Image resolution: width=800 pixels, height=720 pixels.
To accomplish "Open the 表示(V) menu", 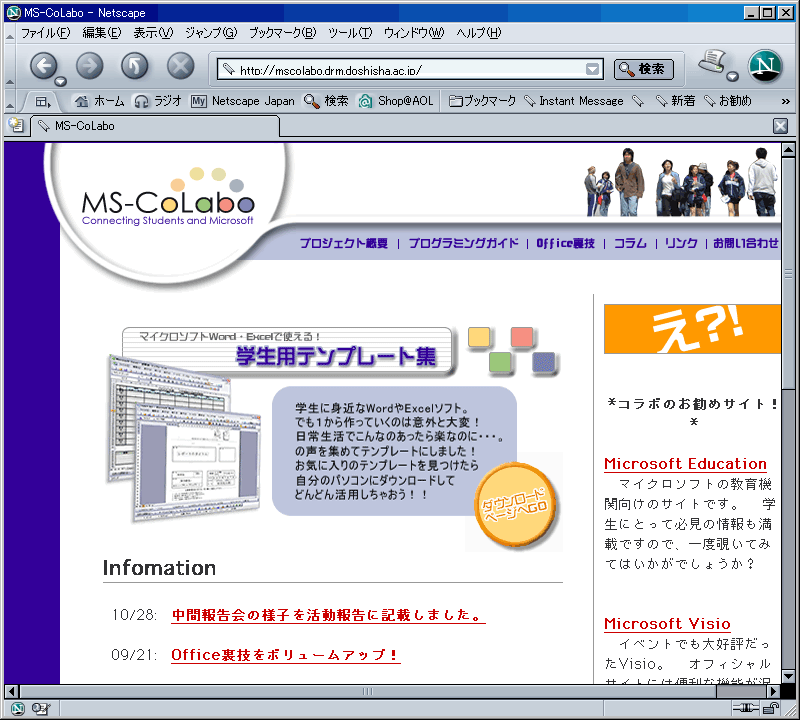I will point(153,33).
